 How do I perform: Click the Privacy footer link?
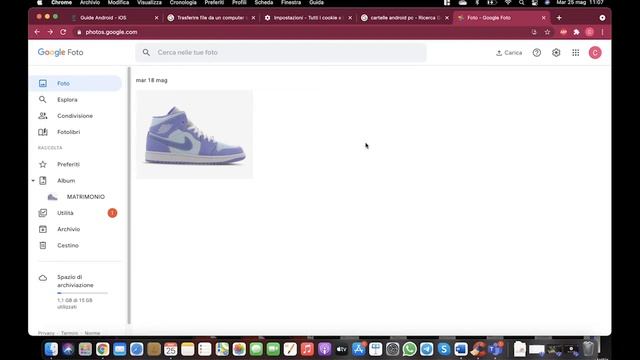point(46,333)
